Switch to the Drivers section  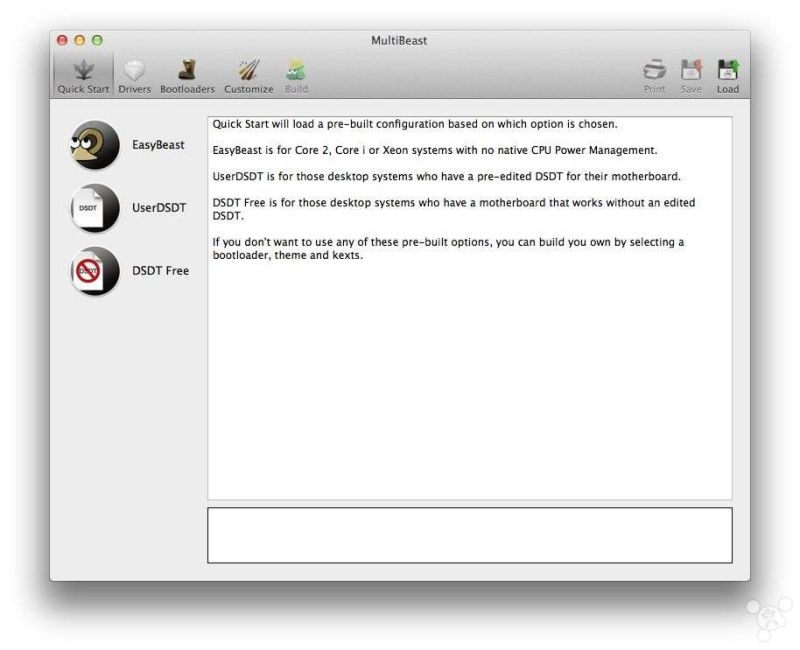click(135, 77)
